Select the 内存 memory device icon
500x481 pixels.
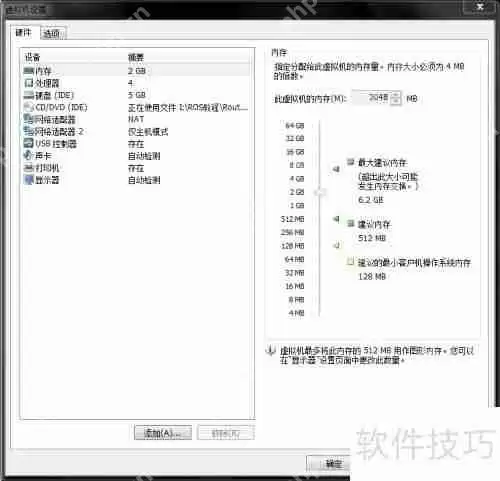[29, 71]
